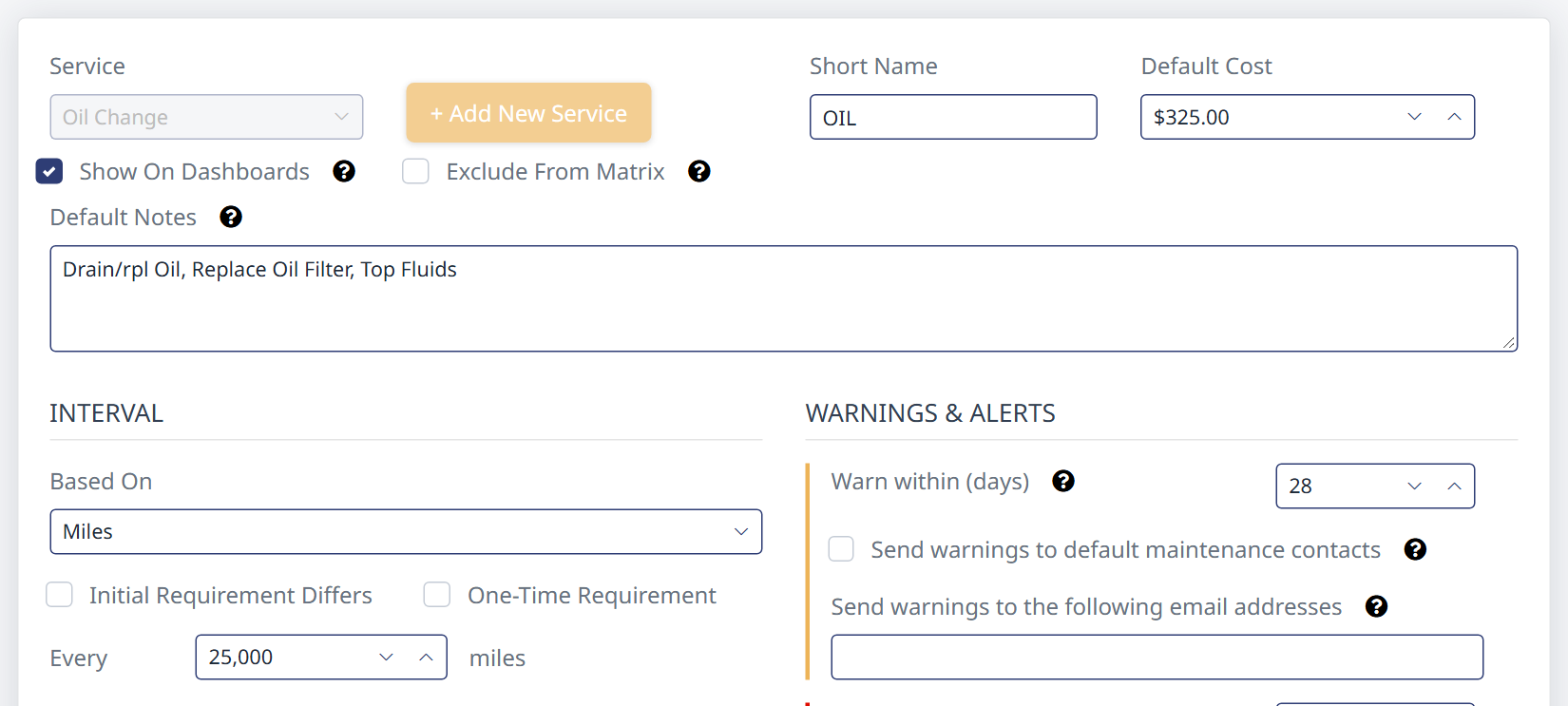Expand the Based On Miles dropdown
1568x706 pixels.
406,531
